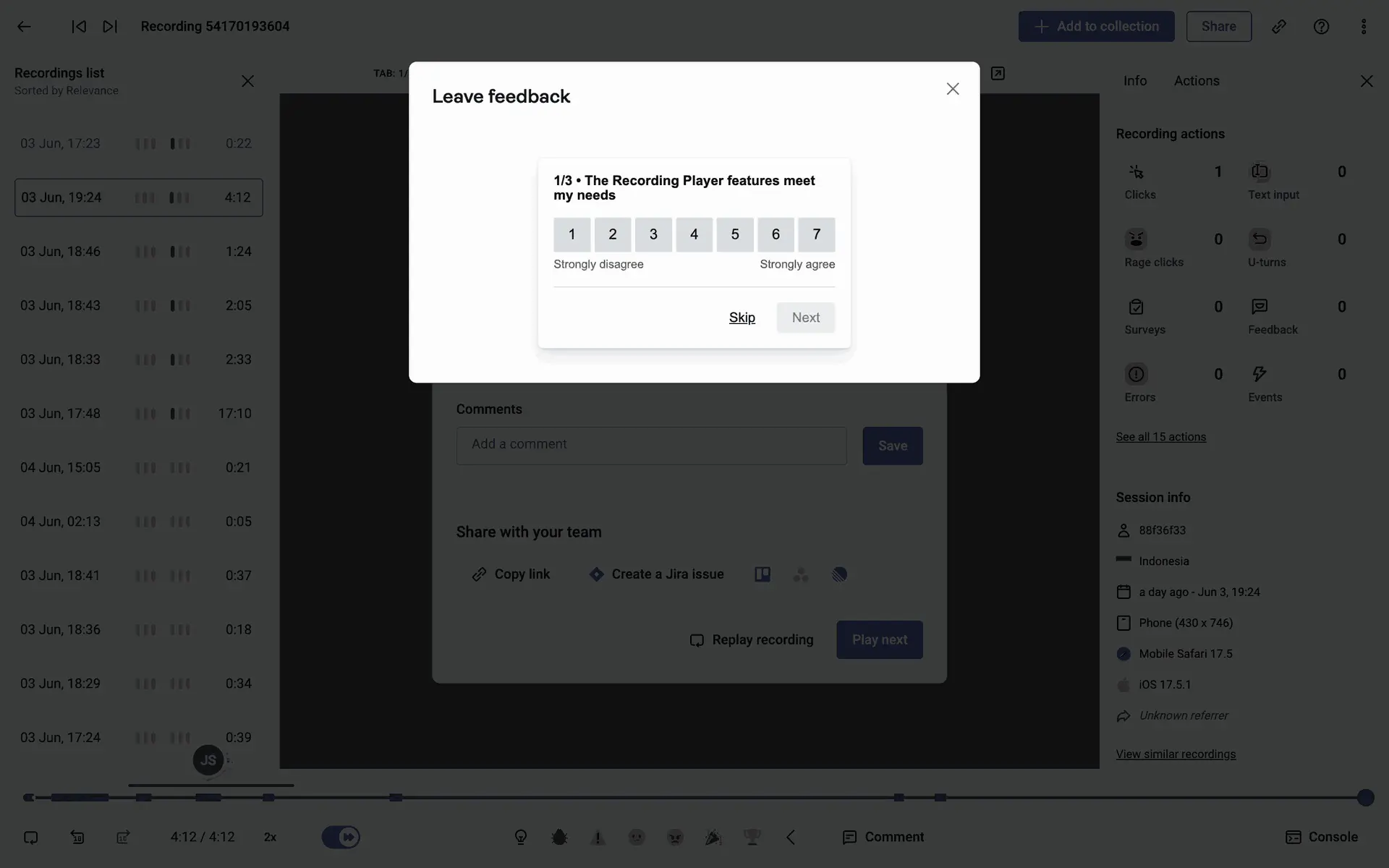The image size is (1389, 868).
Task: Click the bug reaction icon
Action: click(559, 837)
